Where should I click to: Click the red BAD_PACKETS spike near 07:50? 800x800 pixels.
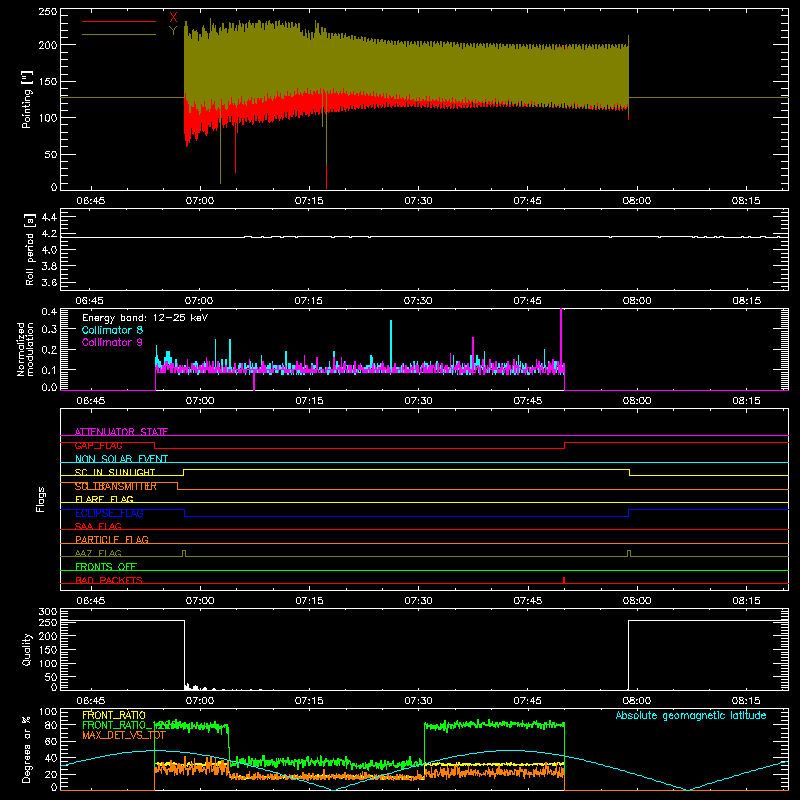(564, 580)
